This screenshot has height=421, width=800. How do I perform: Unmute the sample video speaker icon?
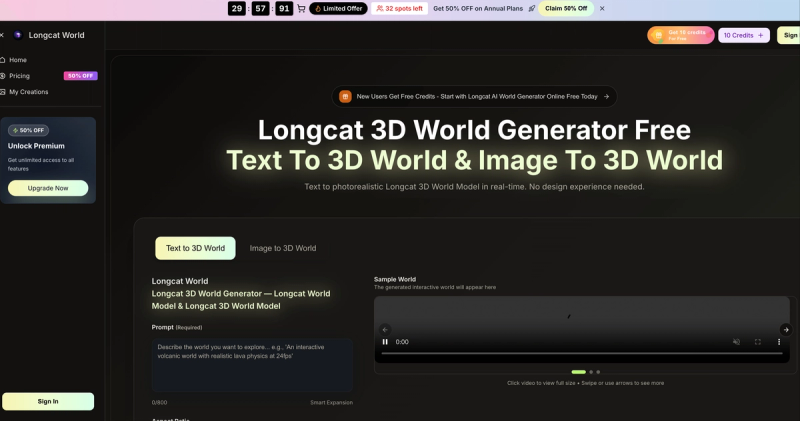(x=736, y=342)
